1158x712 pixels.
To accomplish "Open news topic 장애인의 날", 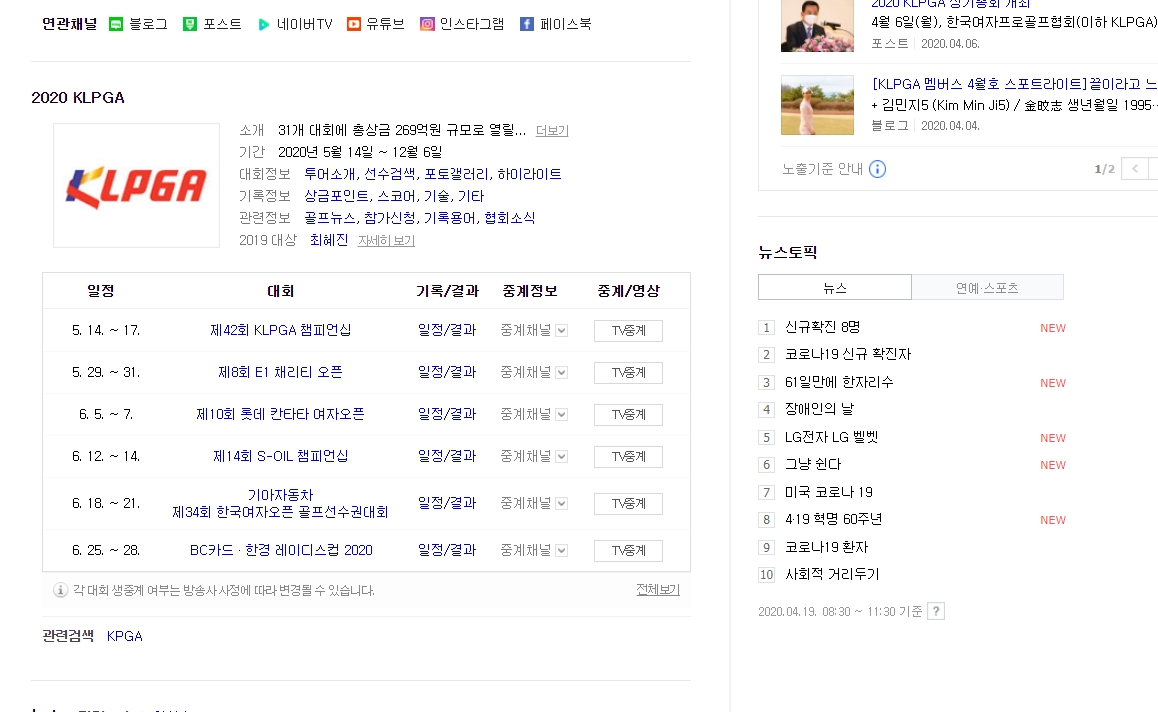I will 819,409.
